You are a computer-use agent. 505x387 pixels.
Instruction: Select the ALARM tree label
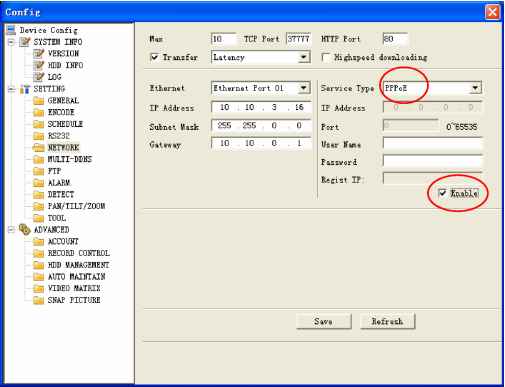click(x=59, y=183)
